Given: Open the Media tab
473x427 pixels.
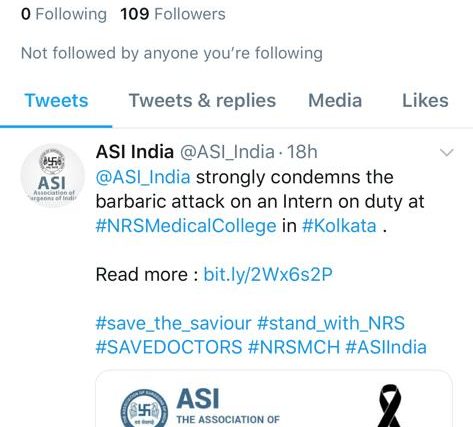Looking at the screenshot, I should coord(335,101).
